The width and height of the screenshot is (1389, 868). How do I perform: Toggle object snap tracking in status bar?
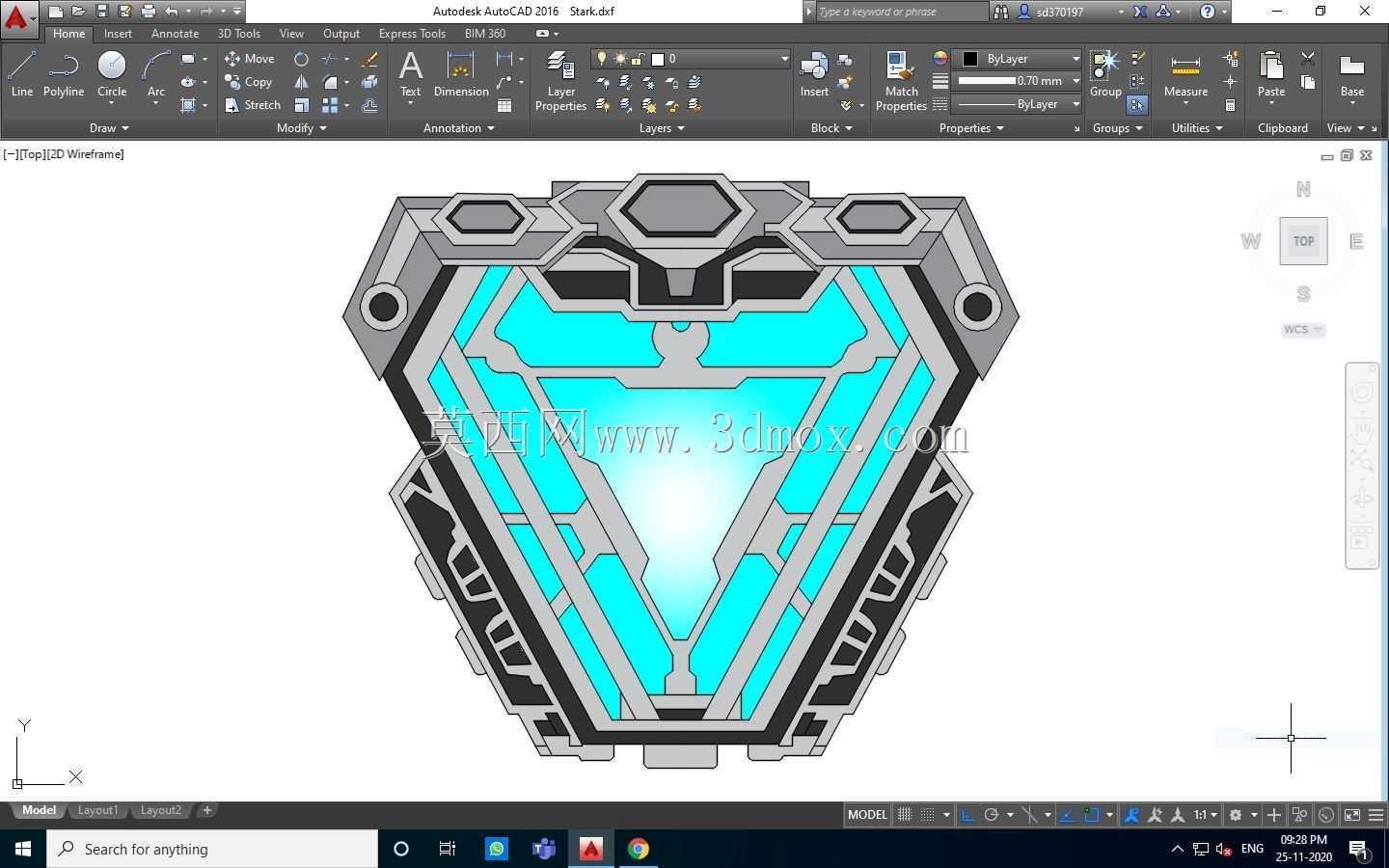point(1068,815)
